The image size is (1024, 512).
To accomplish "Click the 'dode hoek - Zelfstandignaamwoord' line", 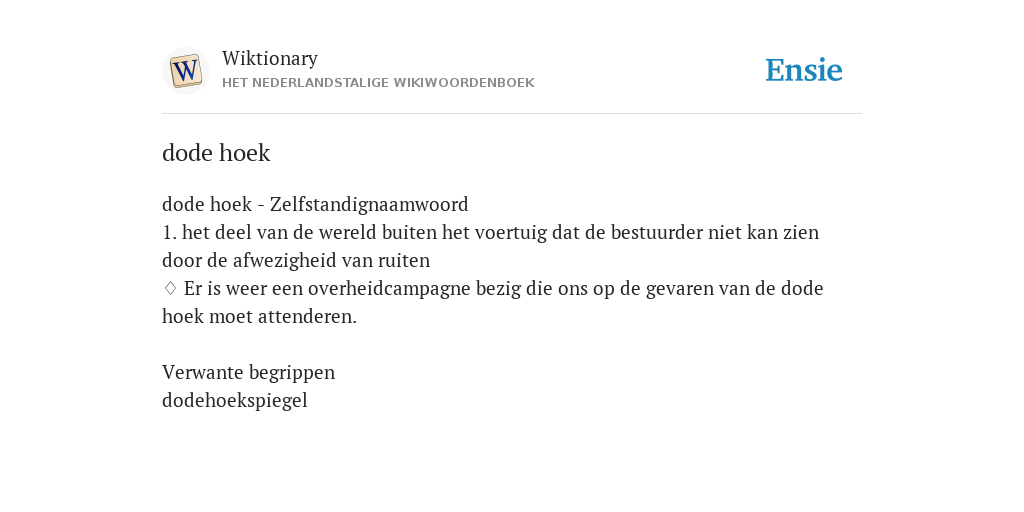I will (x=315, y=204).
